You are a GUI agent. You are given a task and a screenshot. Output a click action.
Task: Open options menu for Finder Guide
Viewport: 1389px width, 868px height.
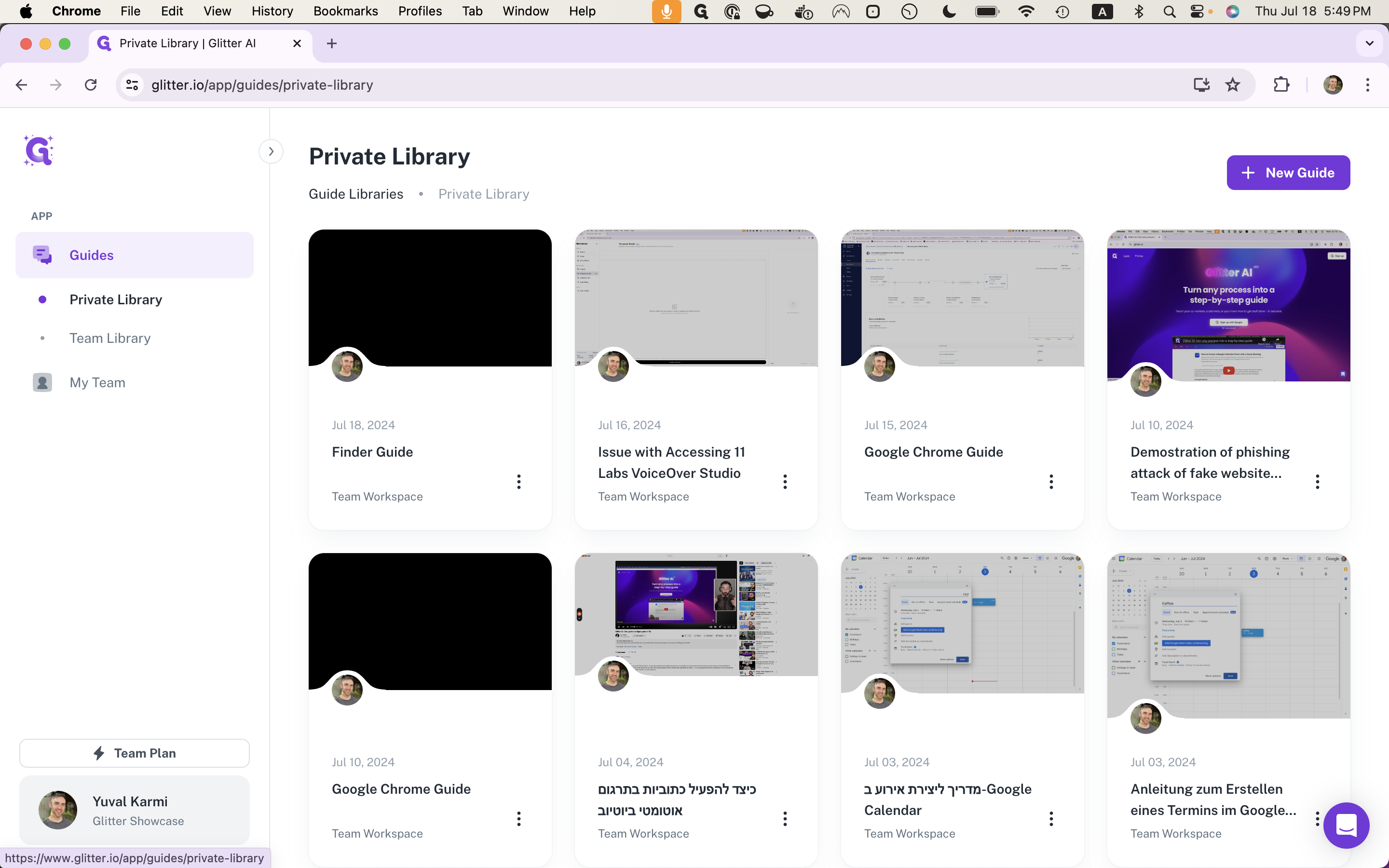(x=519, y=482)
